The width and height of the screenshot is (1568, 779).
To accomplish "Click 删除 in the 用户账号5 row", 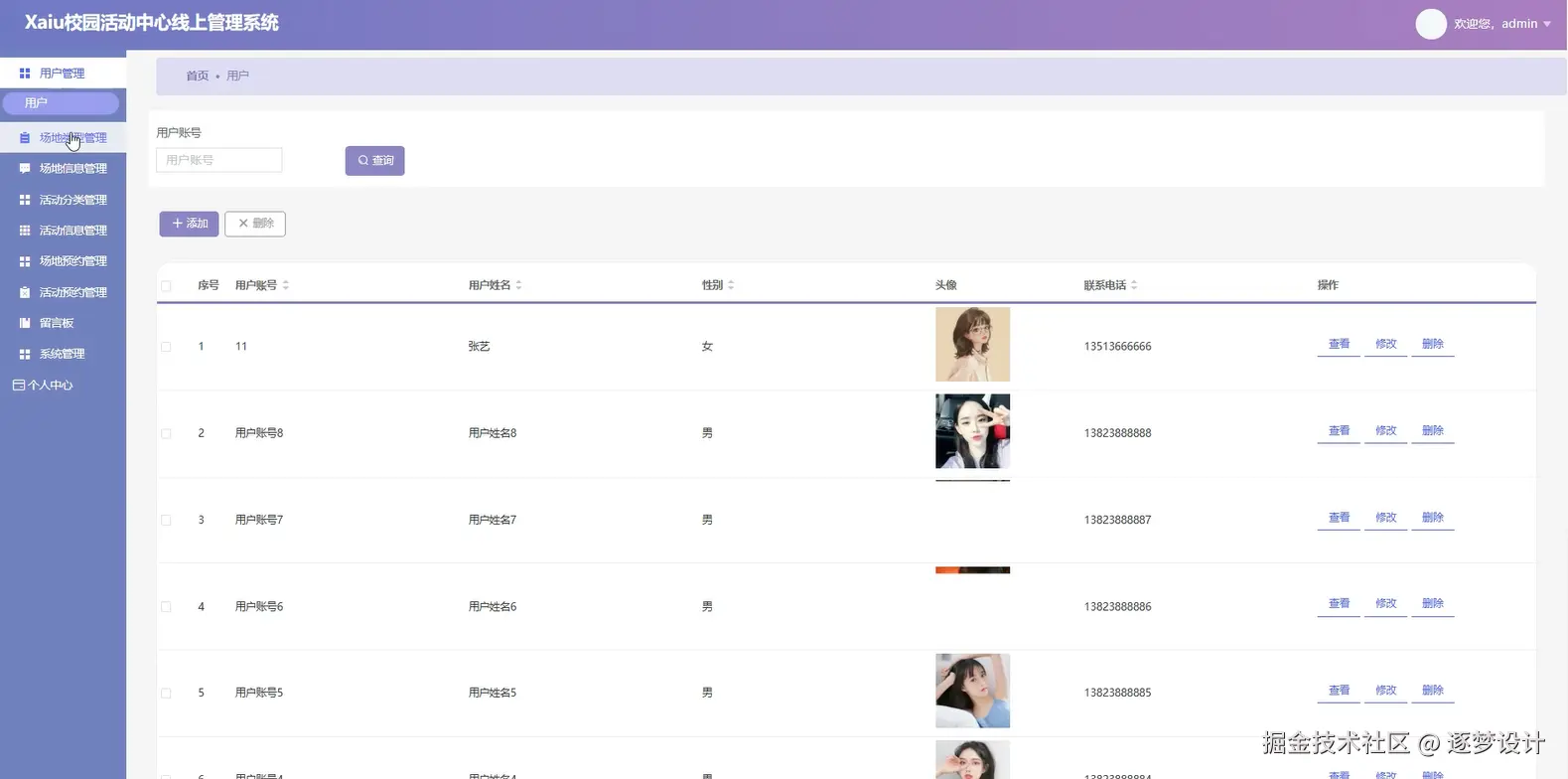I will (1432, 691).
